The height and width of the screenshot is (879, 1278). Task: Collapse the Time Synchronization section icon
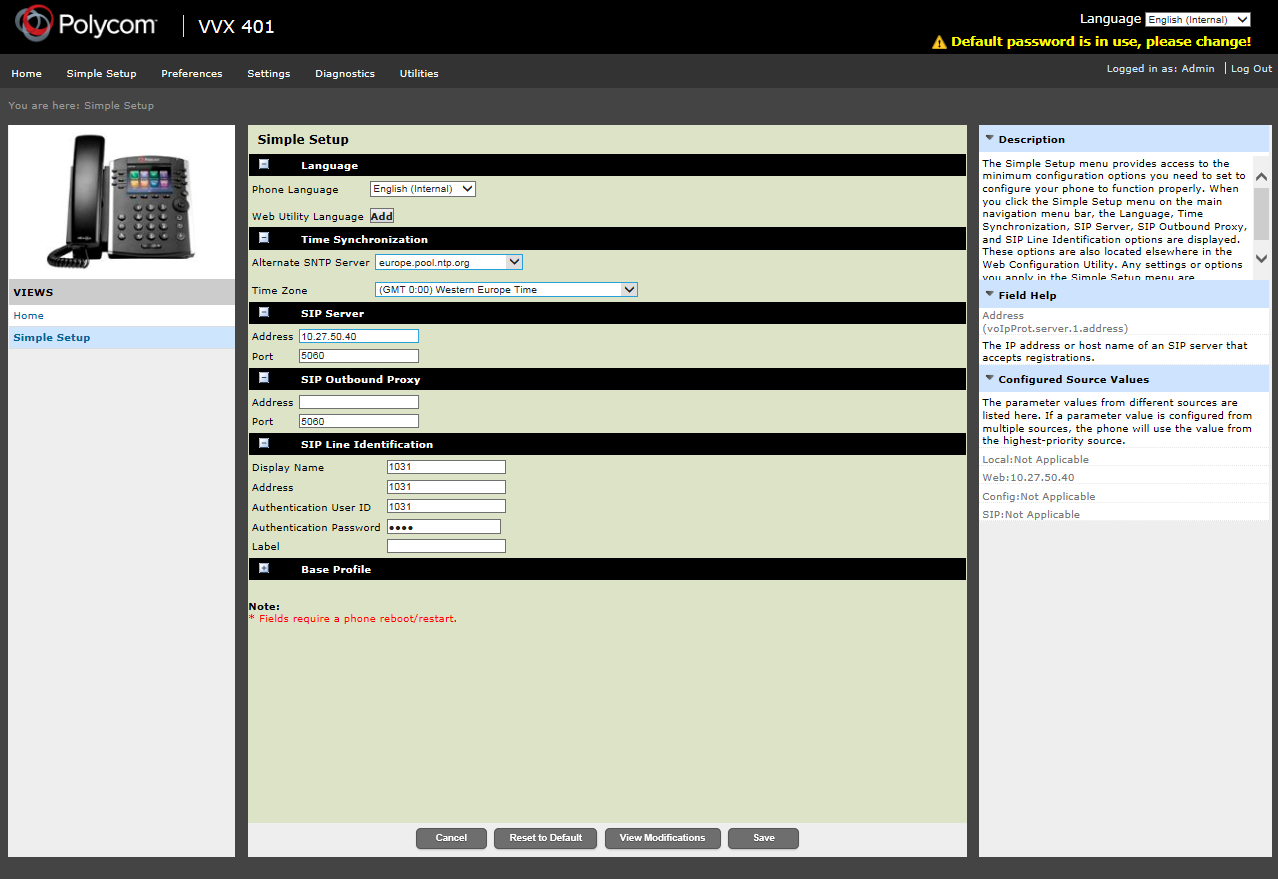[264, 238]
